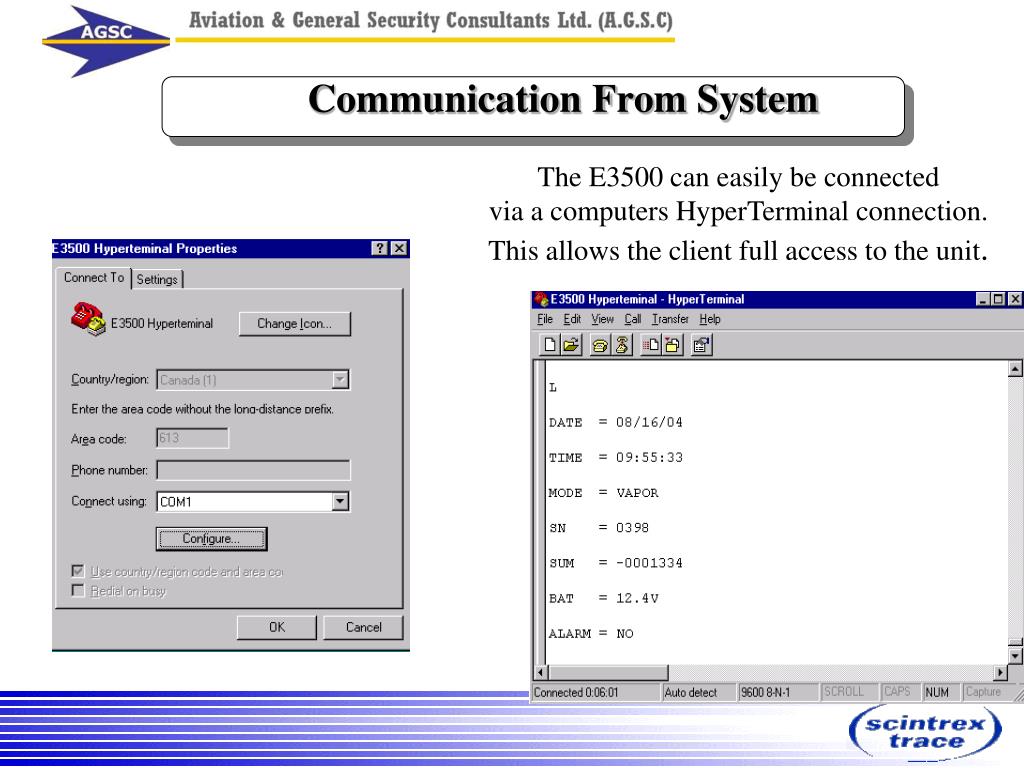
Task: Click the Configure... button
Action: click(211, 539)
